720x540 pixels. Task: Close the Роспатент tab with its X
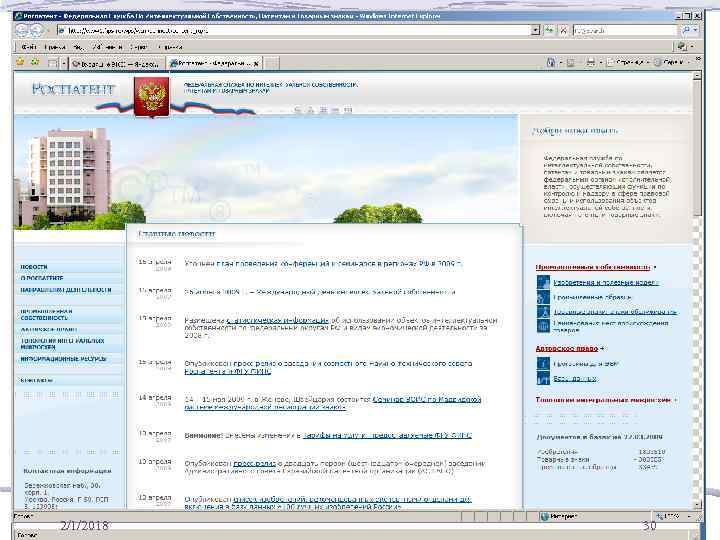coord(256,63)
